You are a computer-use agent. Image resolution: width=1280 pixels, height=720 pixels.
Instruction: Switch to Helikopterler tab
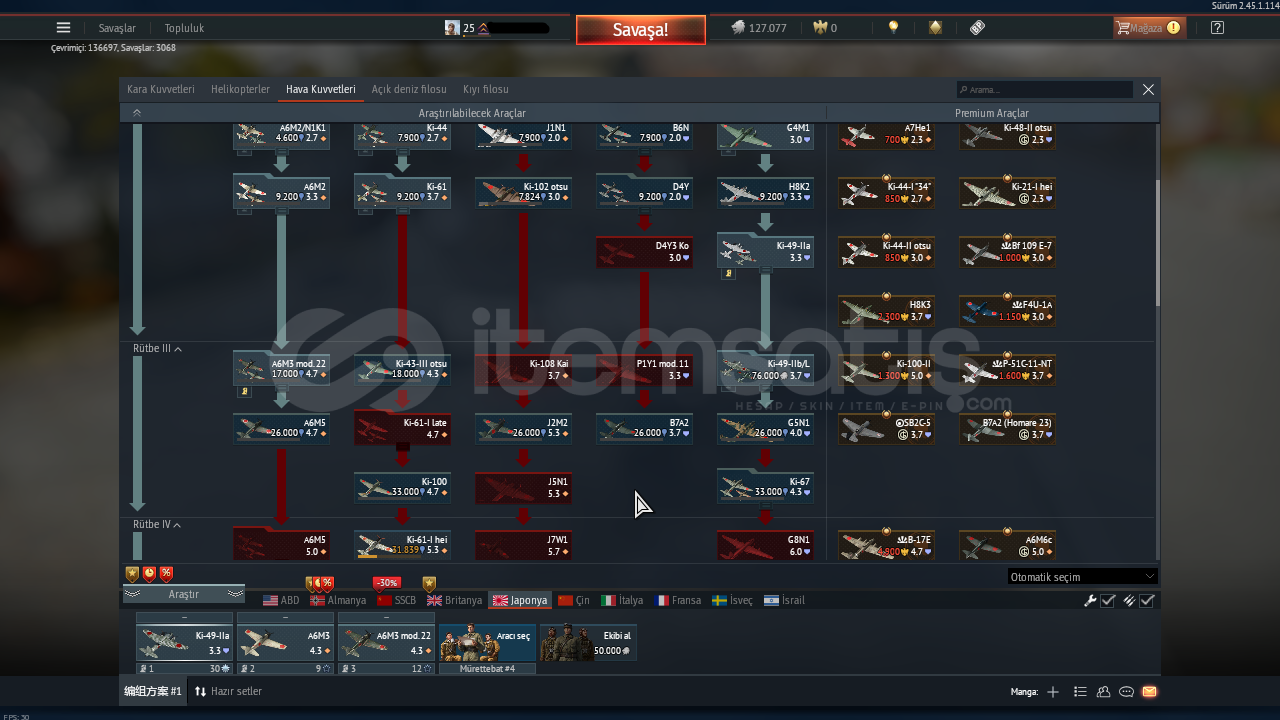(x=240, y=89)
